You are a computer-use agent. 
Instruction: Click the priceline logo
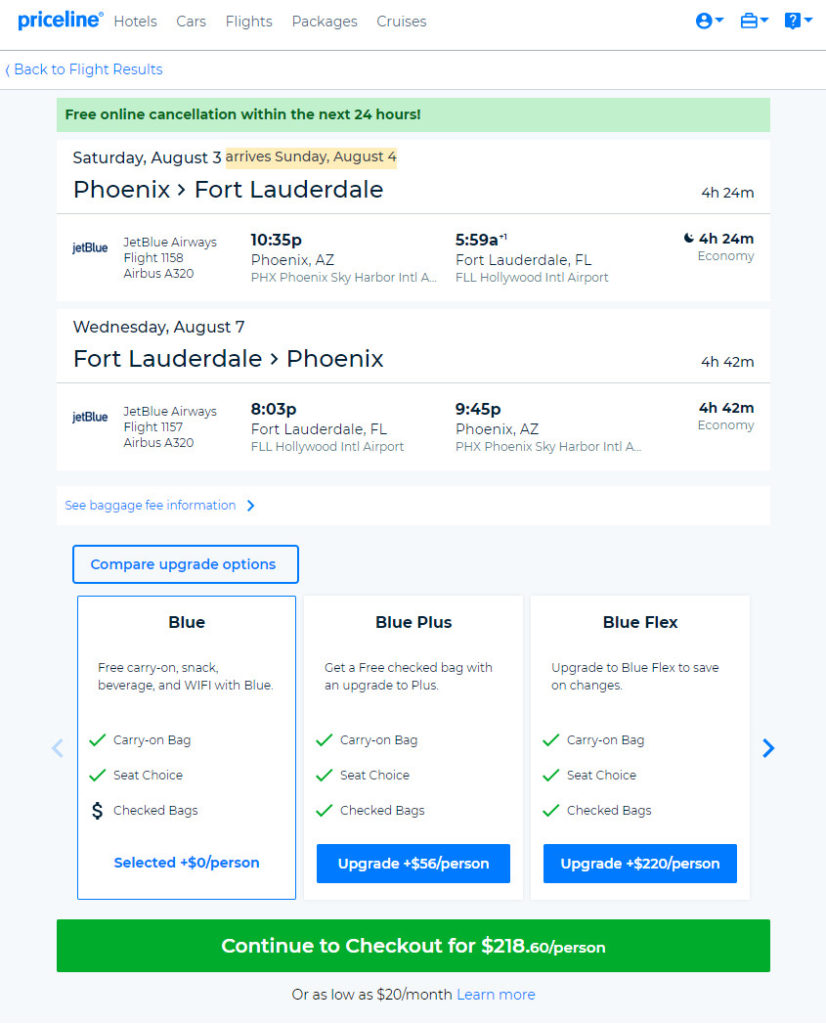pyautogui.click(x=60, y=20)
